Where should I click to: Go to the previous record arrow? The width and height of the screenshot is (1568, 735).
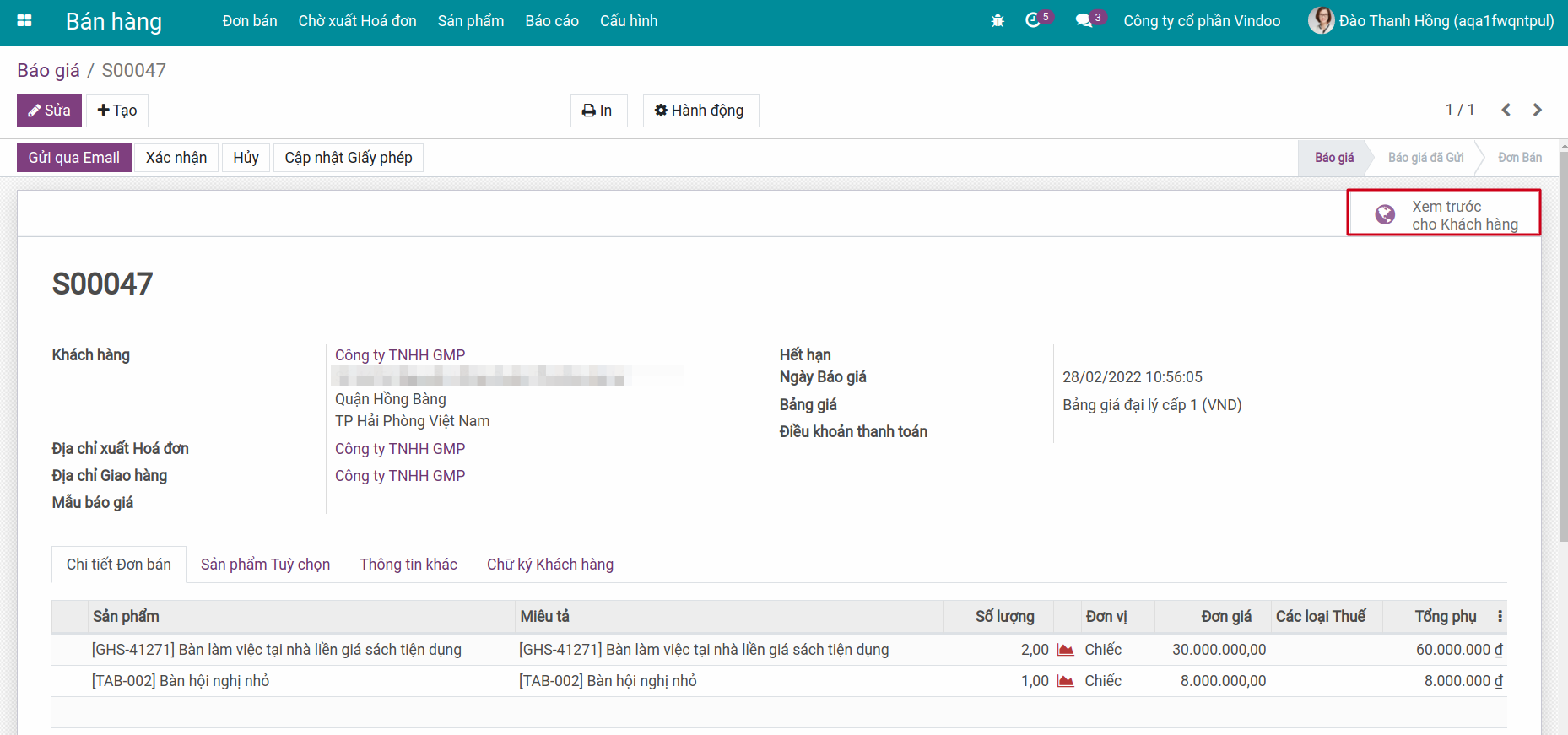click(1506, 110)
